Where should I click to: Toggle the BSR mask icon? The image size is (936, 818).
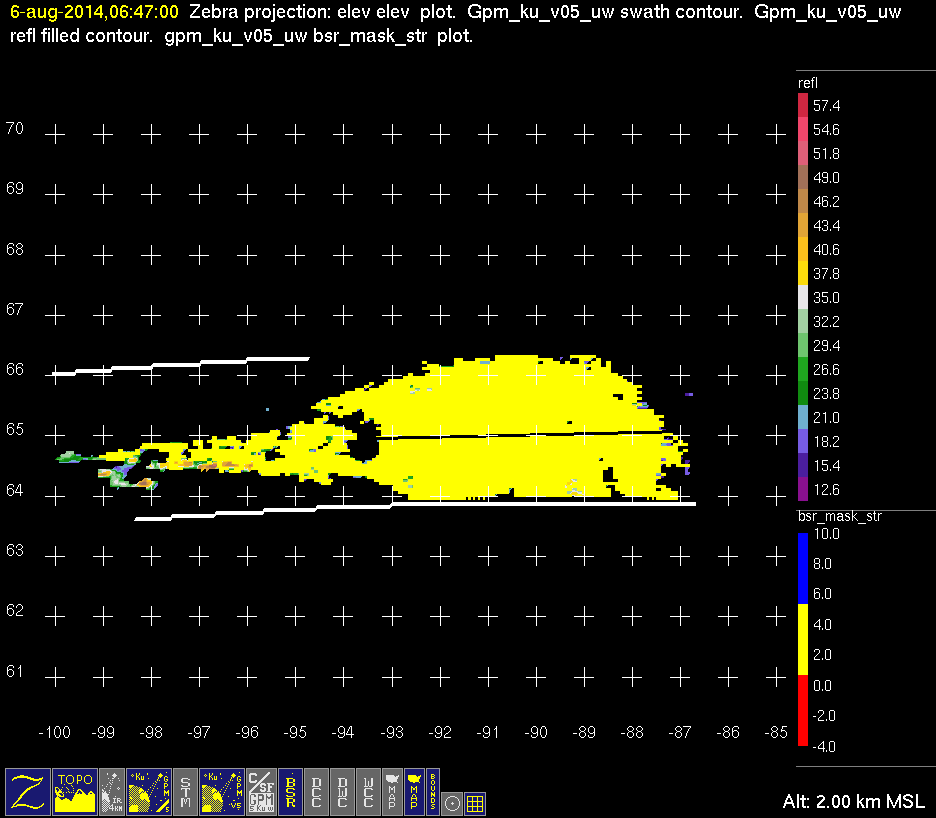(291, 790)
